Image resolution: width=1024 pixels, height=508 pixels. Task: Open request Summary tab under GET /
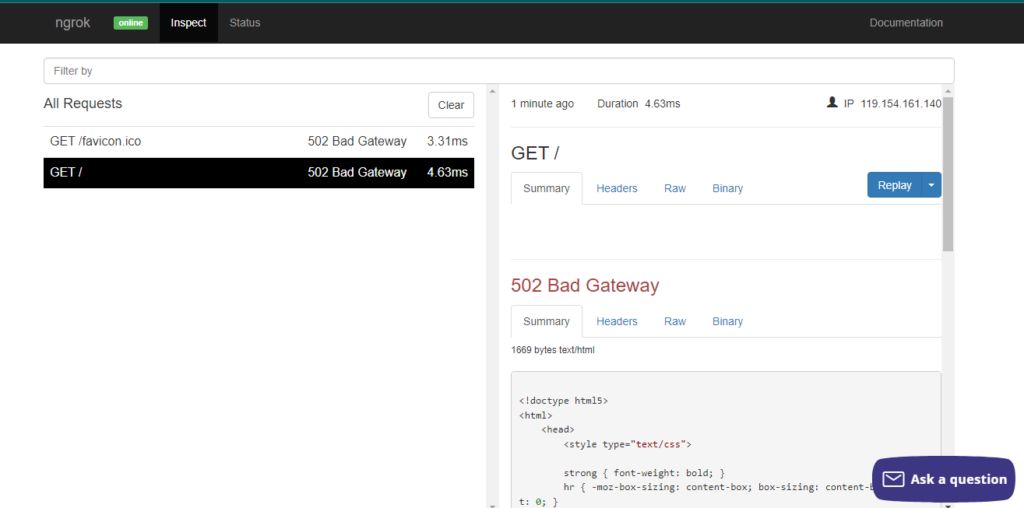pos(547,188)
